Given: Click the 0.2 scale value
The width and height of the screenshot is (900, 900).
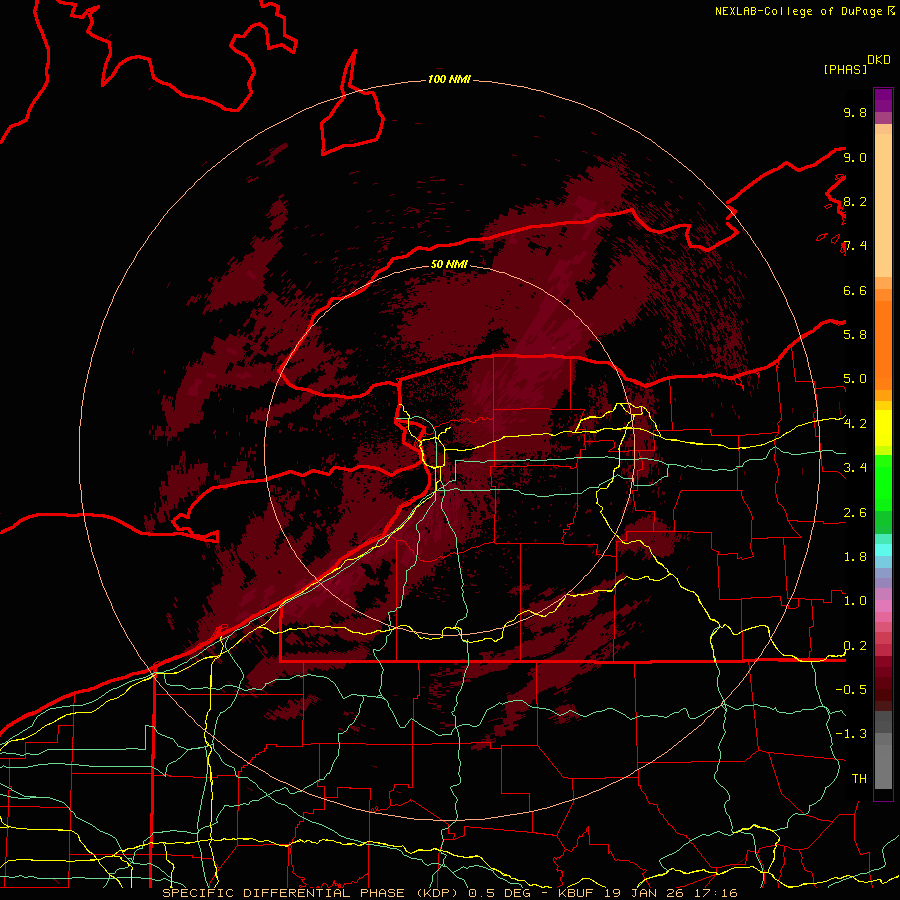Looking at the screenshot, I should click(855, 646).
